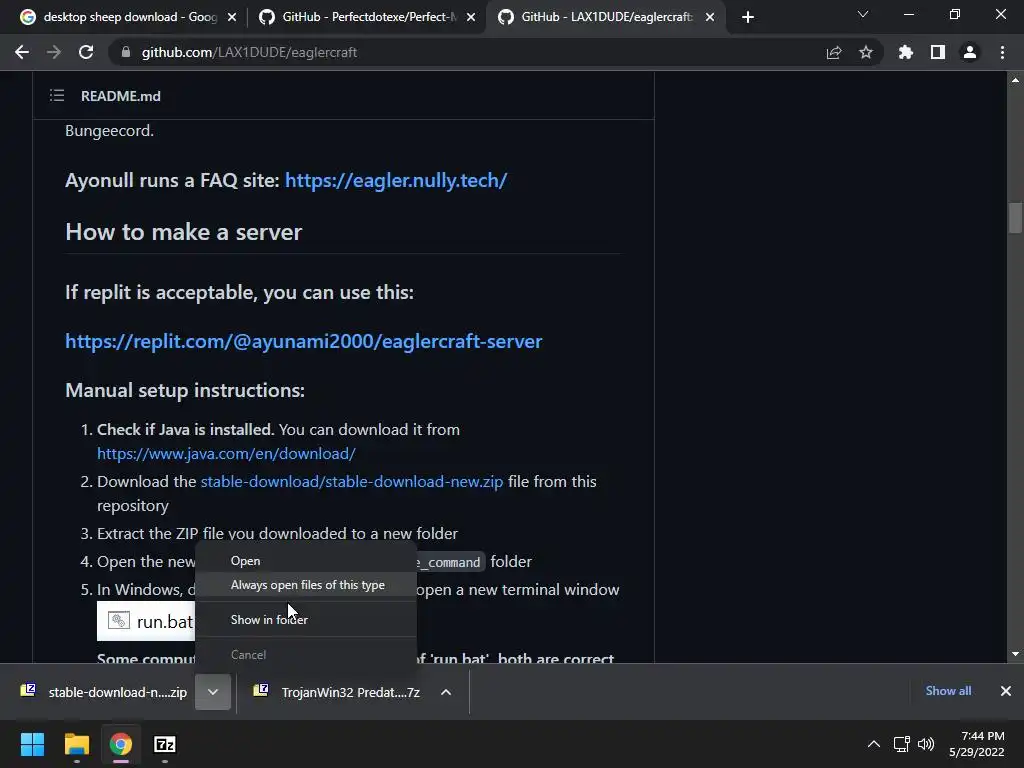Open File Explorer from the taskbar
1024x768 pixels.
point(76,744)
